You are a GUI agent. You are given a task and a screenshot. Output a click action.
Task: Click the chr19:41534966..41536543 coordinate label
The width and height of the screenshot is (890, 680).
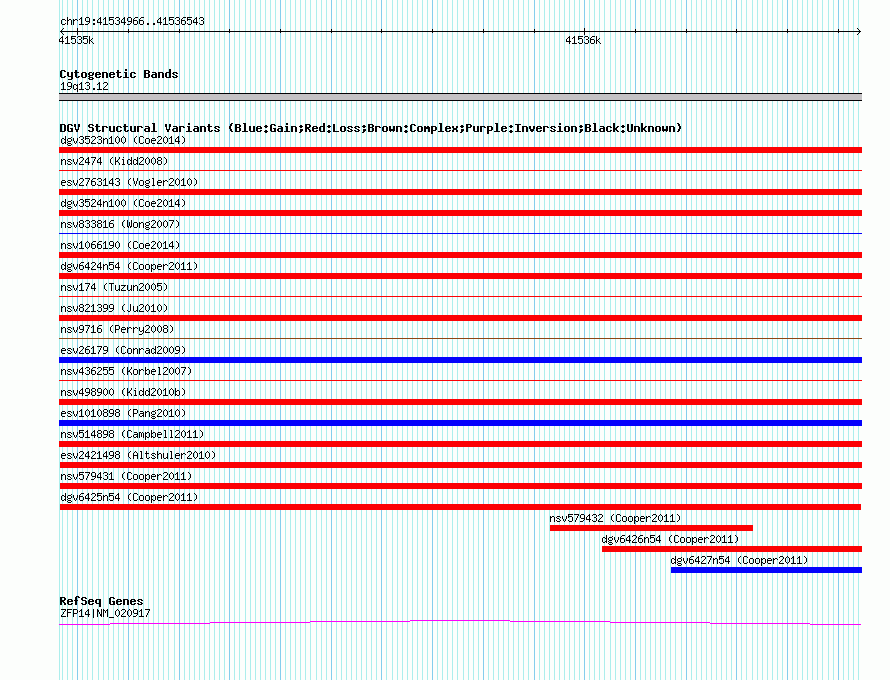tap(132, 21)
